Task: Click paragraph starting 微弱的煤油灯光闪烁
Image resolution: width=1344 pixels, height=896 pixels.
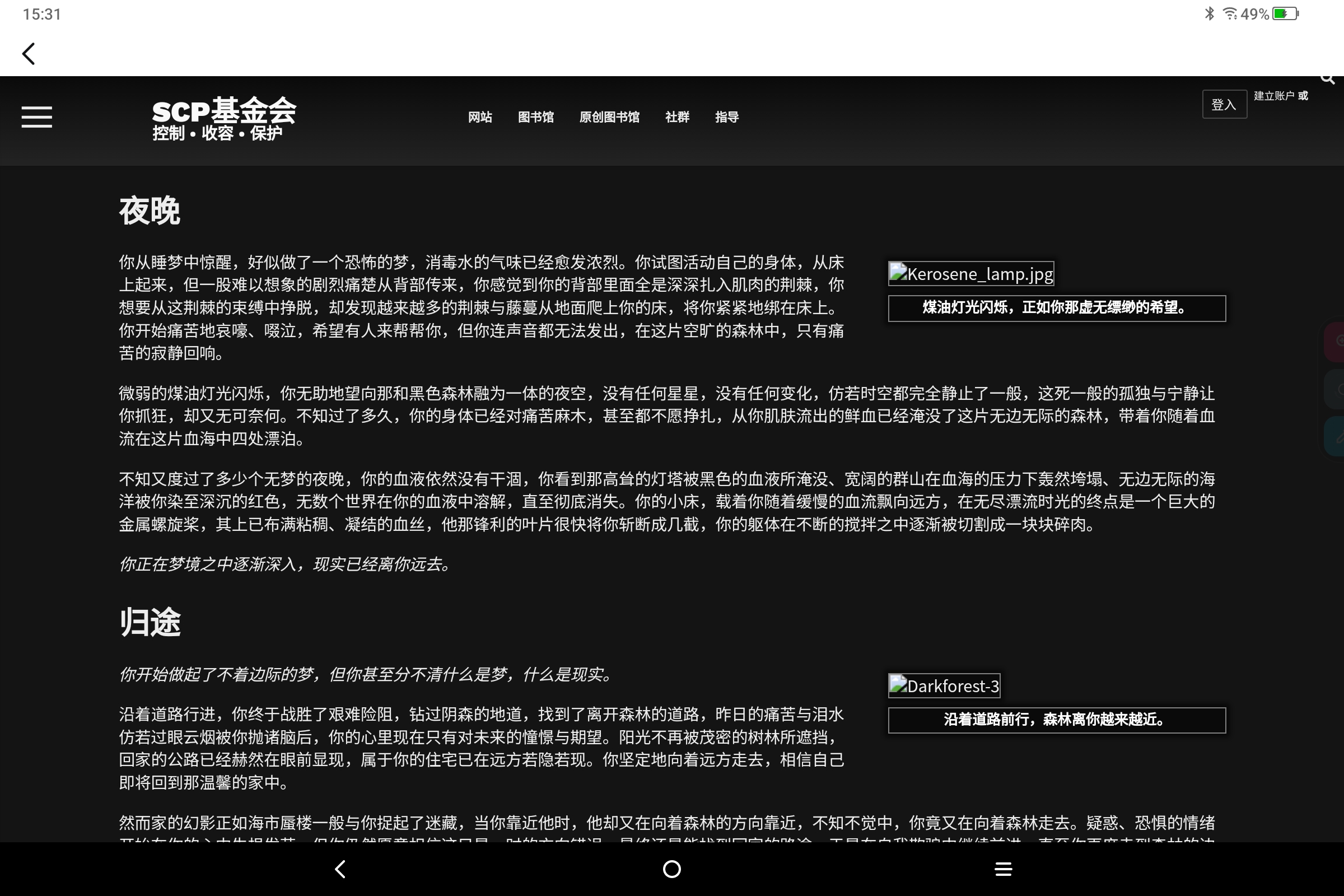Action: 667,416
